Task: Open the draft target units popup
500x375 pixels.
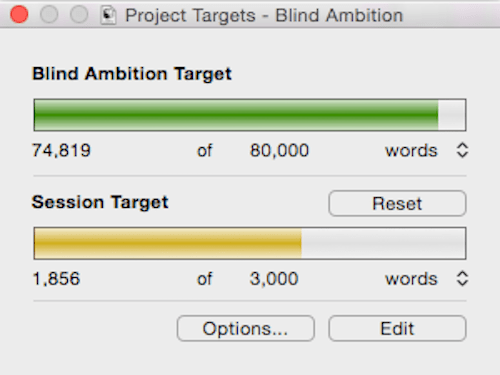Action: 462,150
